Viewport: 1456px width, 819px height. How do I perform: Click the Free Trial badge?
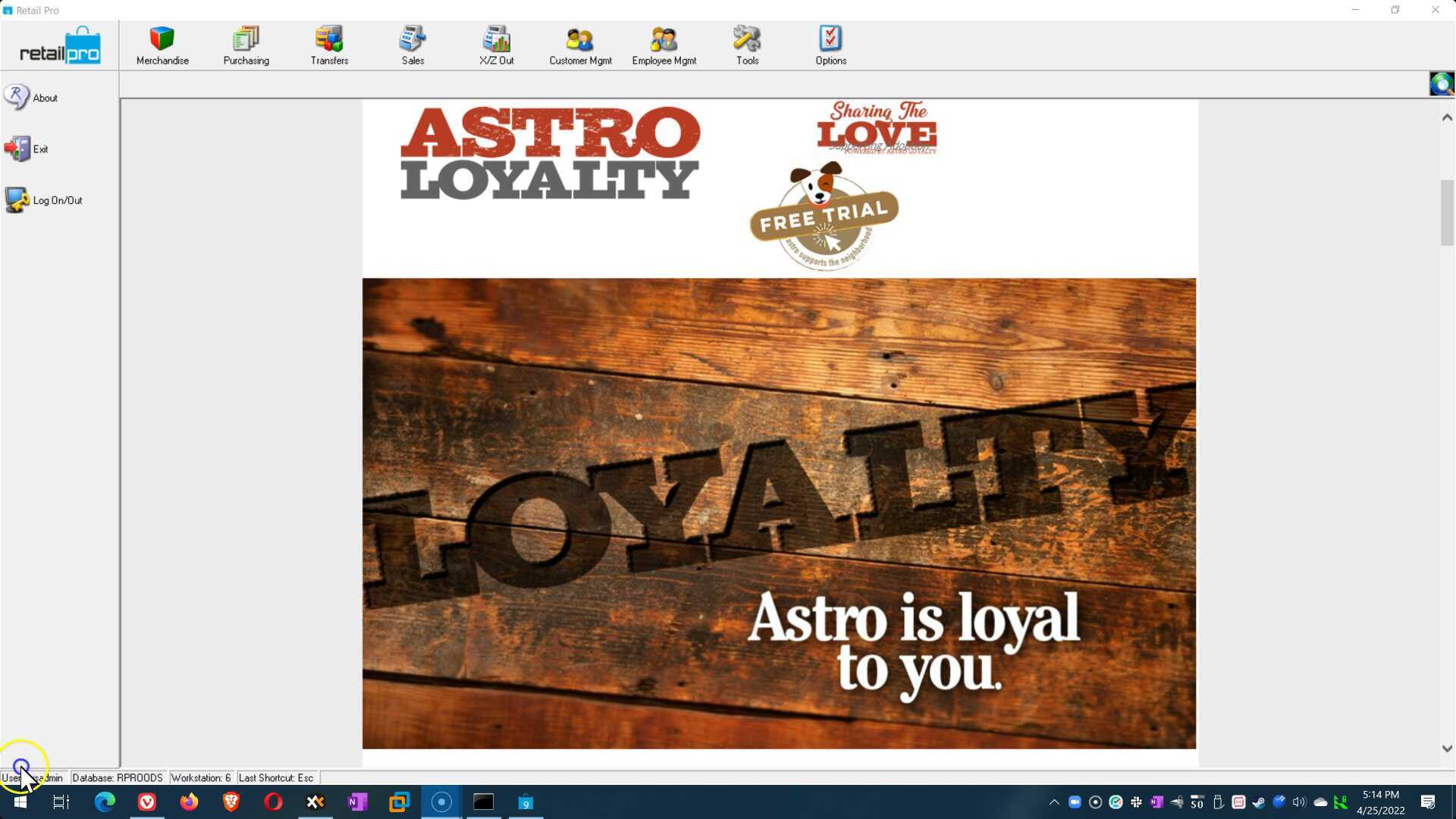[x=824, y=218]
